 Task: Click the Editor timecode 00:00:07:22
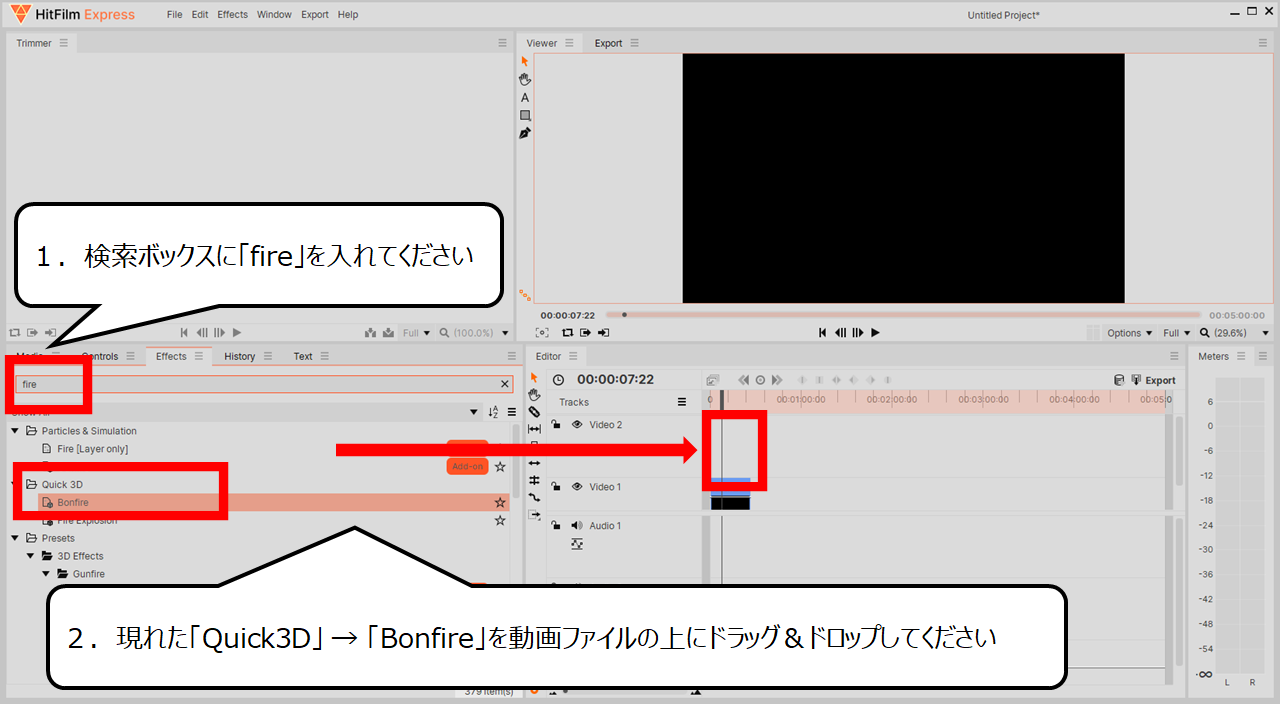click(x=615, y=380)
